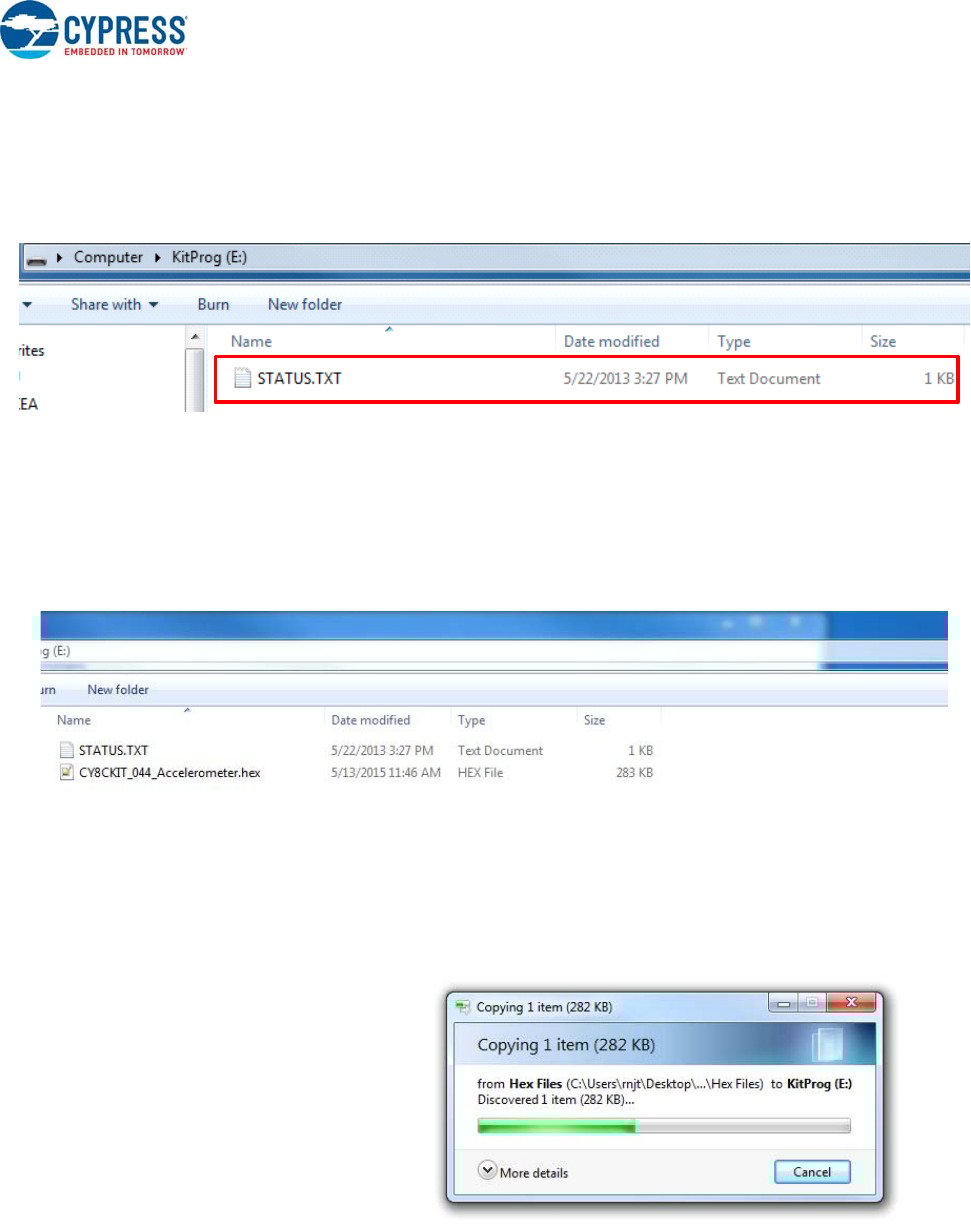Viewport: 971px width, 1226px height.
Task: Click the STATUS.TXT file icon in top window
Action: pyautogui.click(x=241, y=378)
